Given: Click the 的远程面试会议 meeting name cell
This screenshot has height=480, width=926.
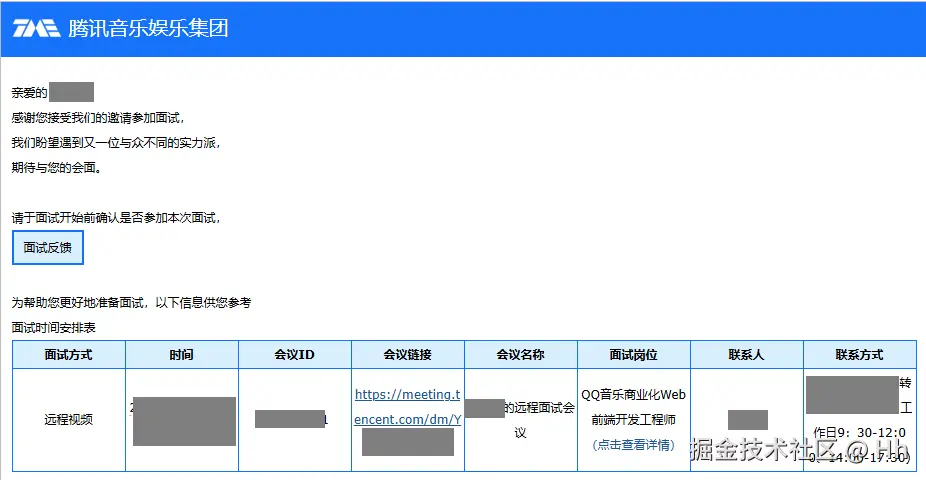Looking at the screenshot, I should point(520,420).
